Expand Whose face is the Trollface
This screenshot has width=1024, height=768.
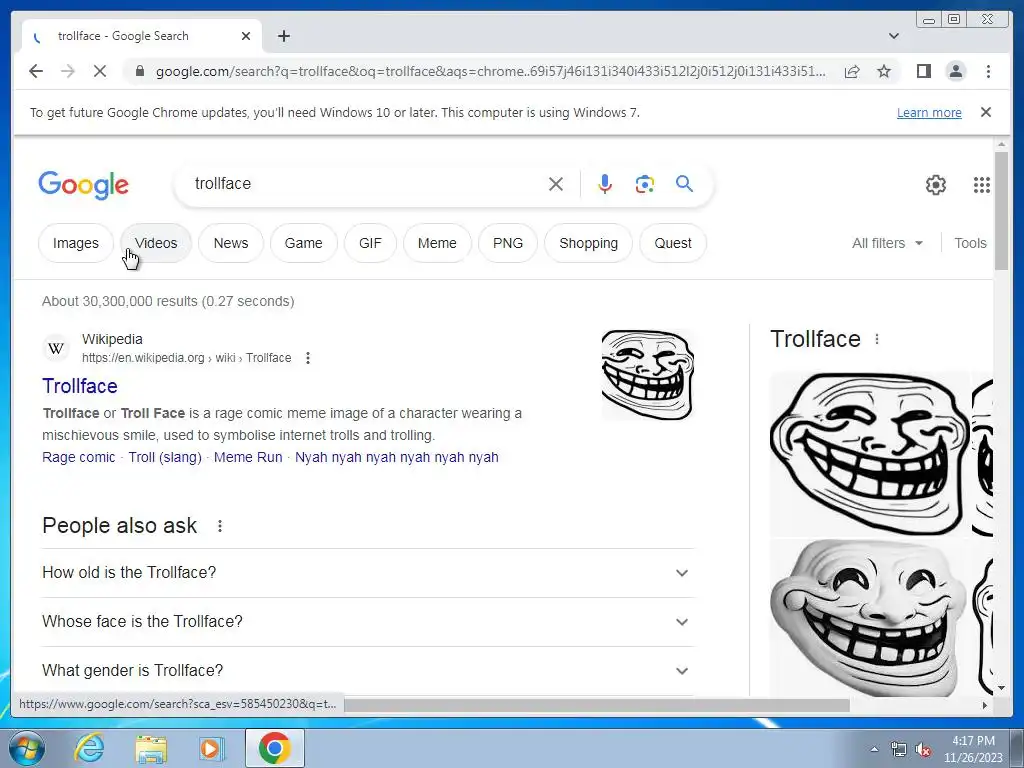pyautogui.click(x=367, y=622)
